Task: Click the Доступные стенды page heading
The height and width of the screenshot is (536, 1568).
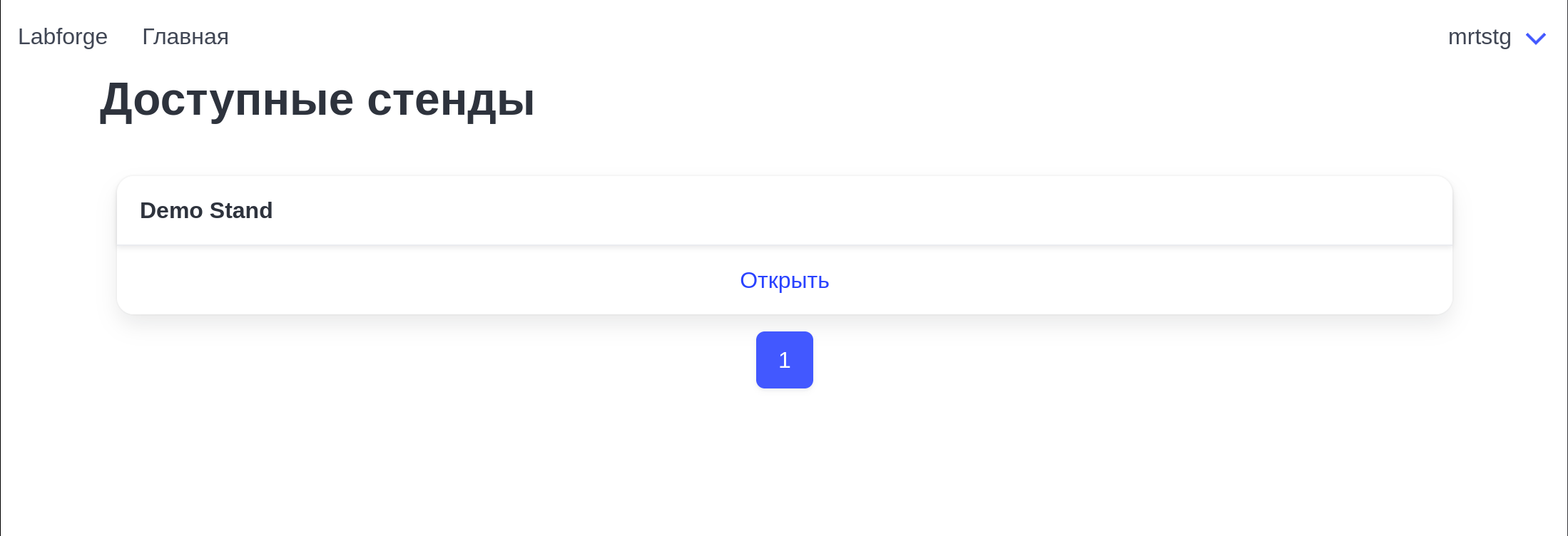Action: (317, 100)
